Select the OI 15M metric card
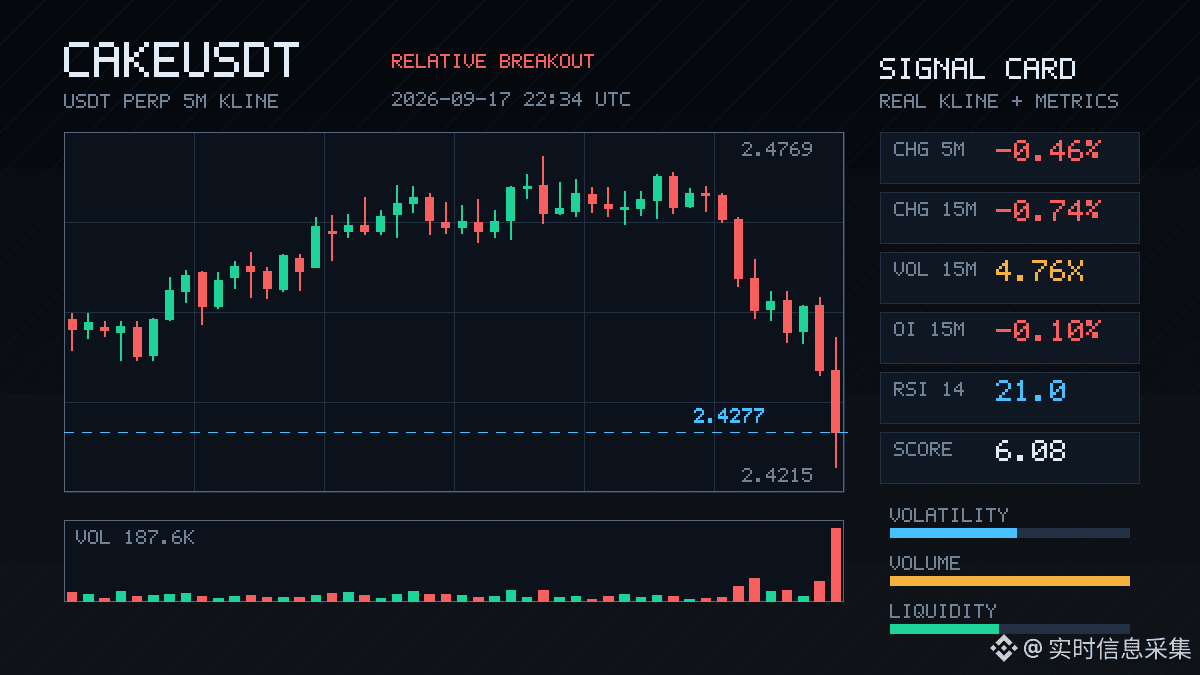This screenshot has height=675, width=1200. 1009,338
